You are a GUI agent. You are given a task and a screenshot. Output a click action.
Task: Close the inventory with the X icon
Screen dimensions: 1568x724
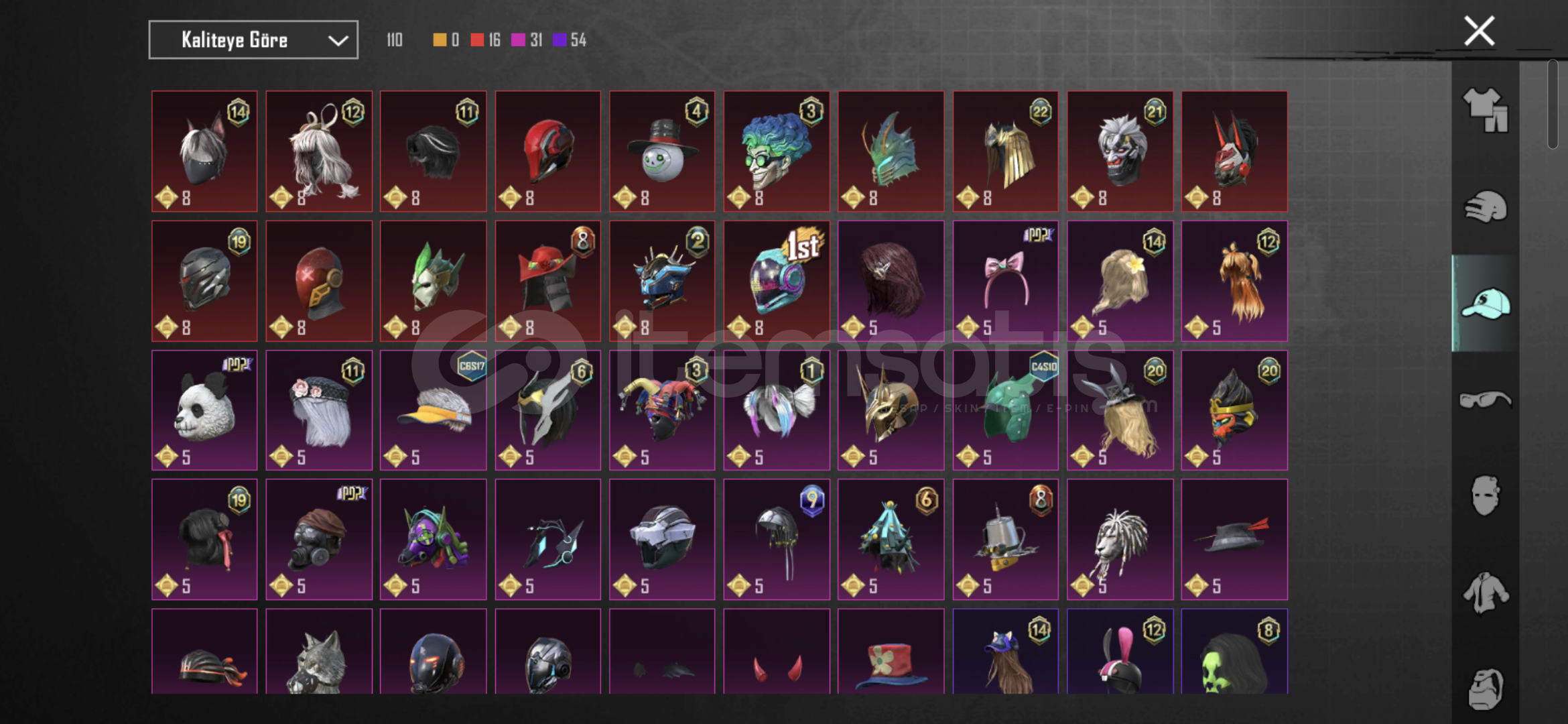pos(1479,31)
